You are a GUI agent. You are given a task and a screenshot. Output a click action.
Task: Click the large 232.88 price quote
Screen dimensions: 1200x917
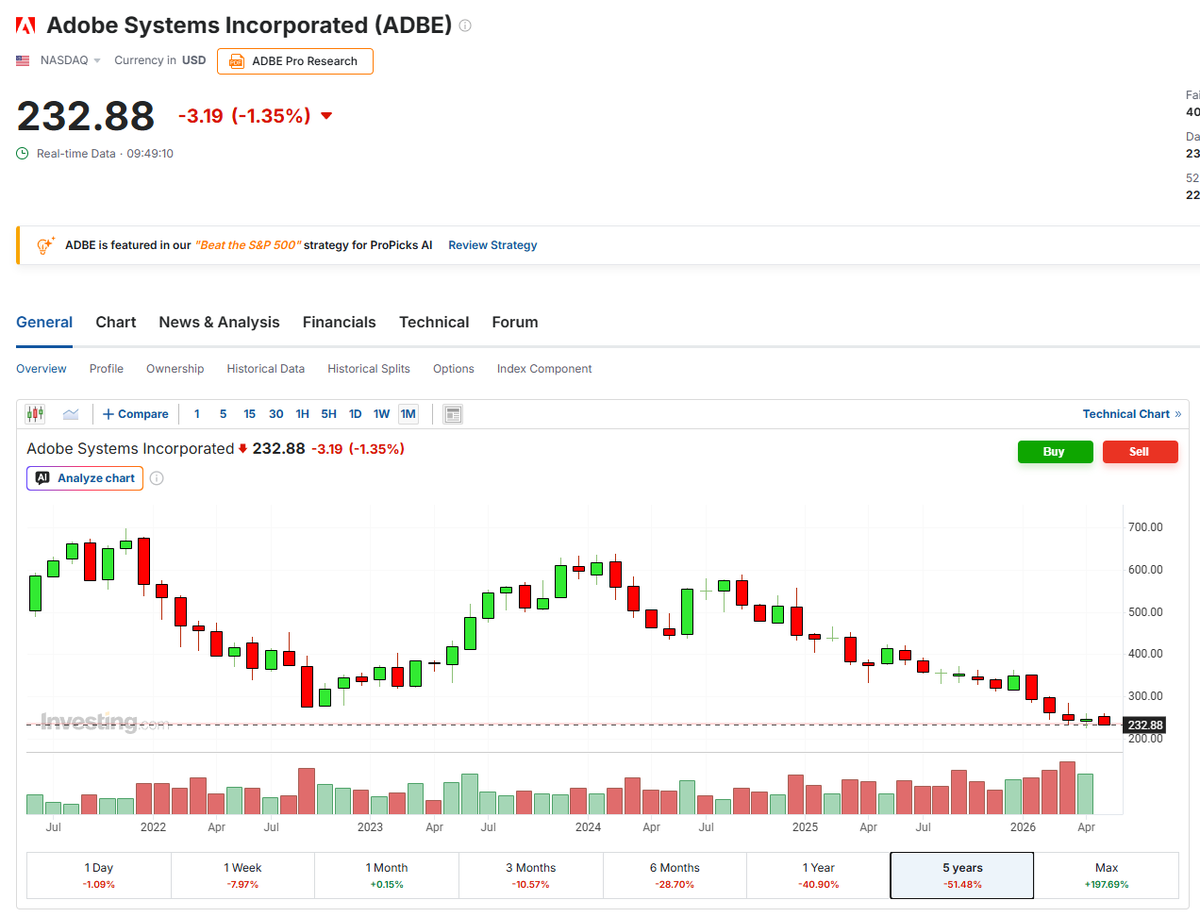tap(86, 116)
